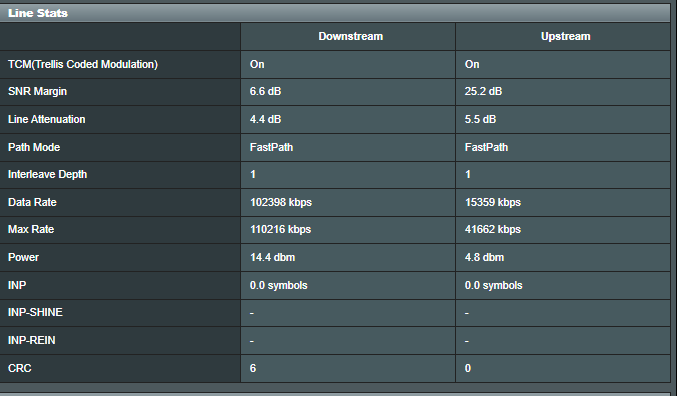Click the Line Stats panel header

335,13
